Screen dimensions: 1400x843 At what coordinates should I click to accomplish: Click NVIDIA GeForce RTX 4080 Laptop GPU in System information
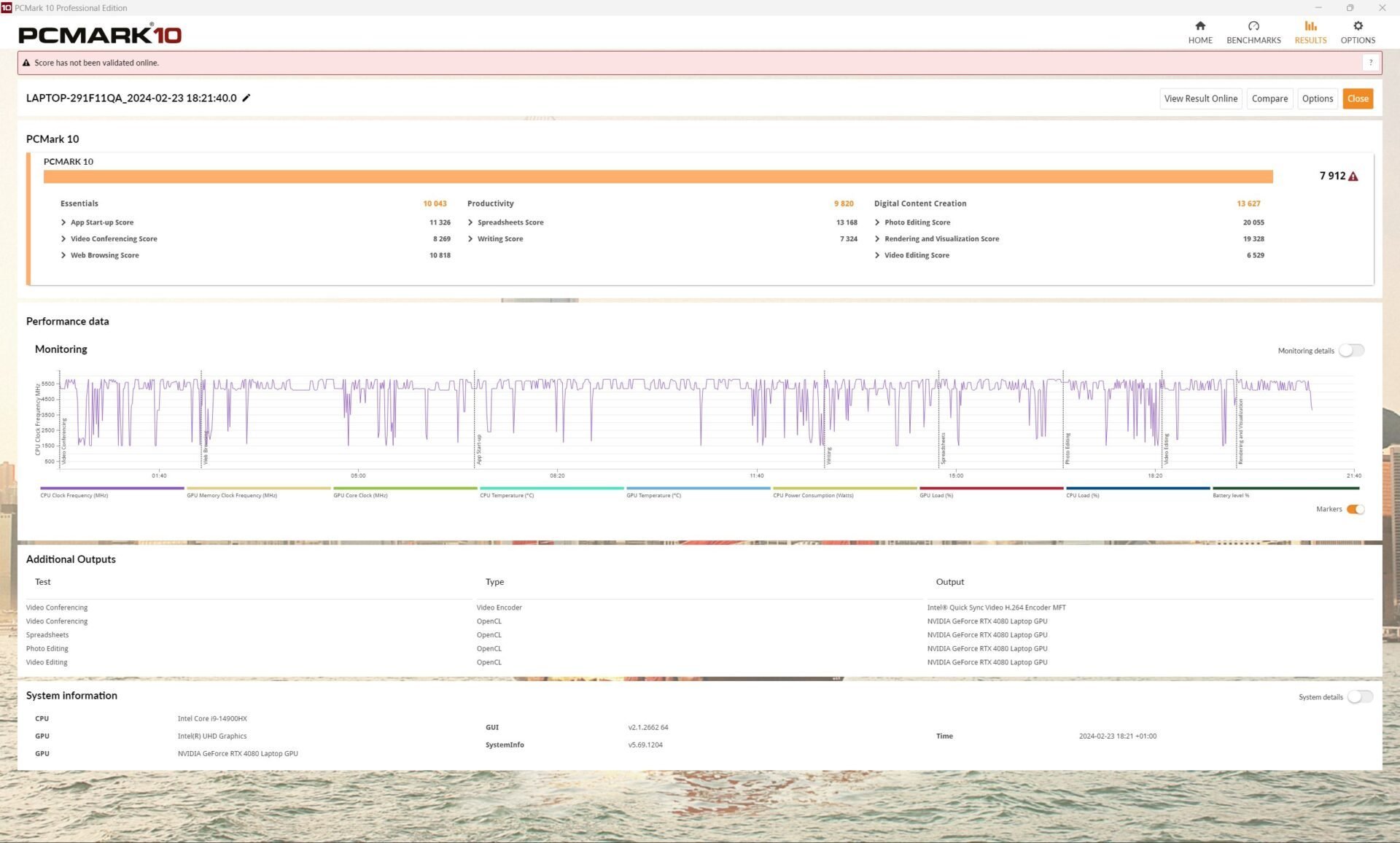tap(238, 754)
